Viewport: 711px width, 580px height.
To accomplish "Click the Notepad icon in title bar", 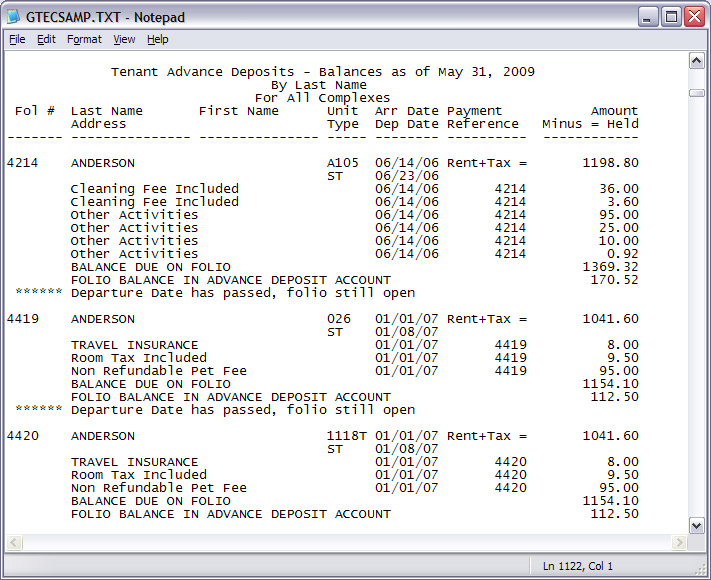I will [x=17, y=17].
